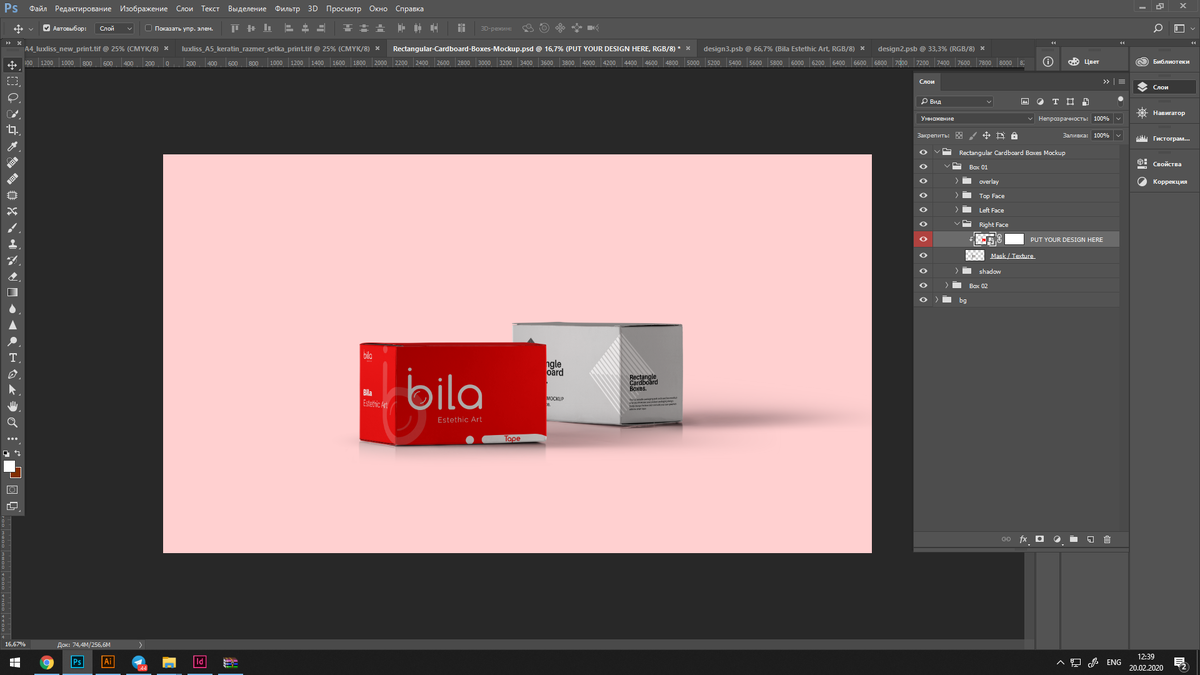Switch to design3.psb document tab

click(x=779, y=48)
